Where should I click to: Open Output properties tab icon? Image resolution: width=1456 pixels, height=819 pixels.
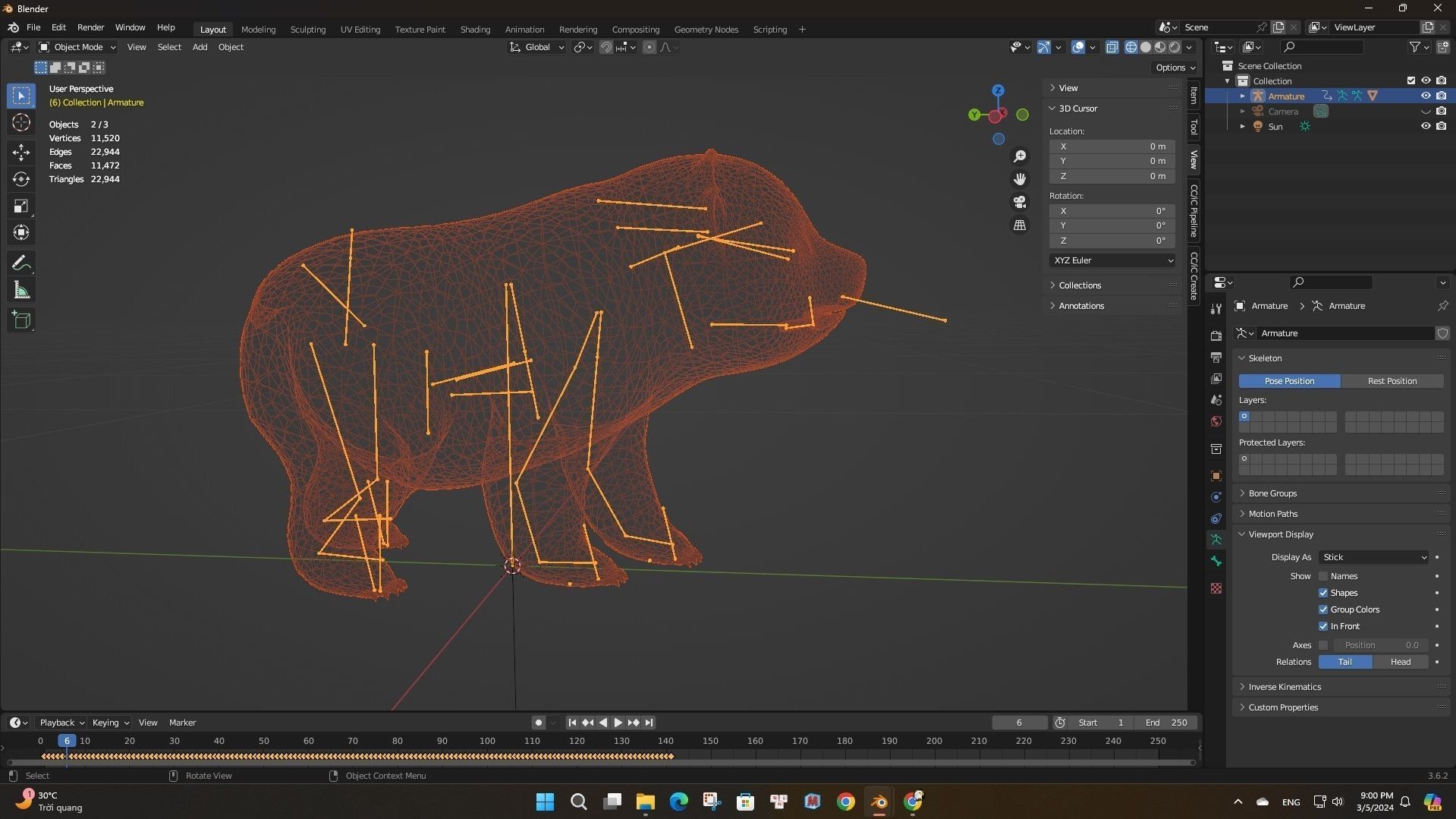click(1216, 357)
